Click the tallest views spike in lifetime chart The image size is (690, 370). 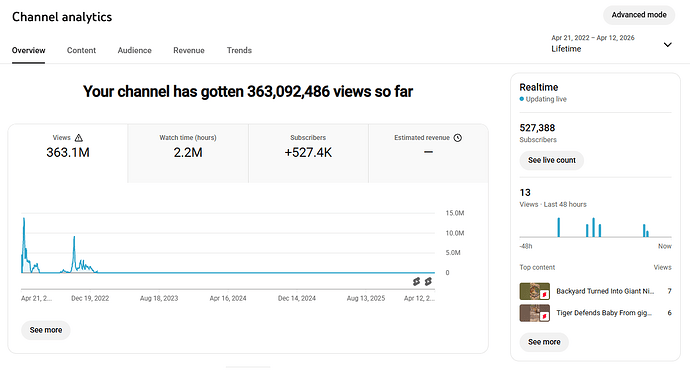[24, 219]
